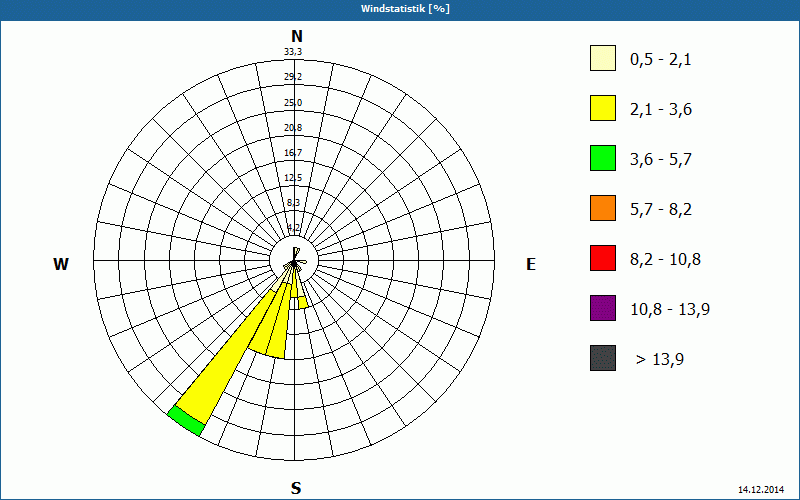Pick the green 3,6 - 5,7 legend swatch
The image size is (800, 500).
603,158
